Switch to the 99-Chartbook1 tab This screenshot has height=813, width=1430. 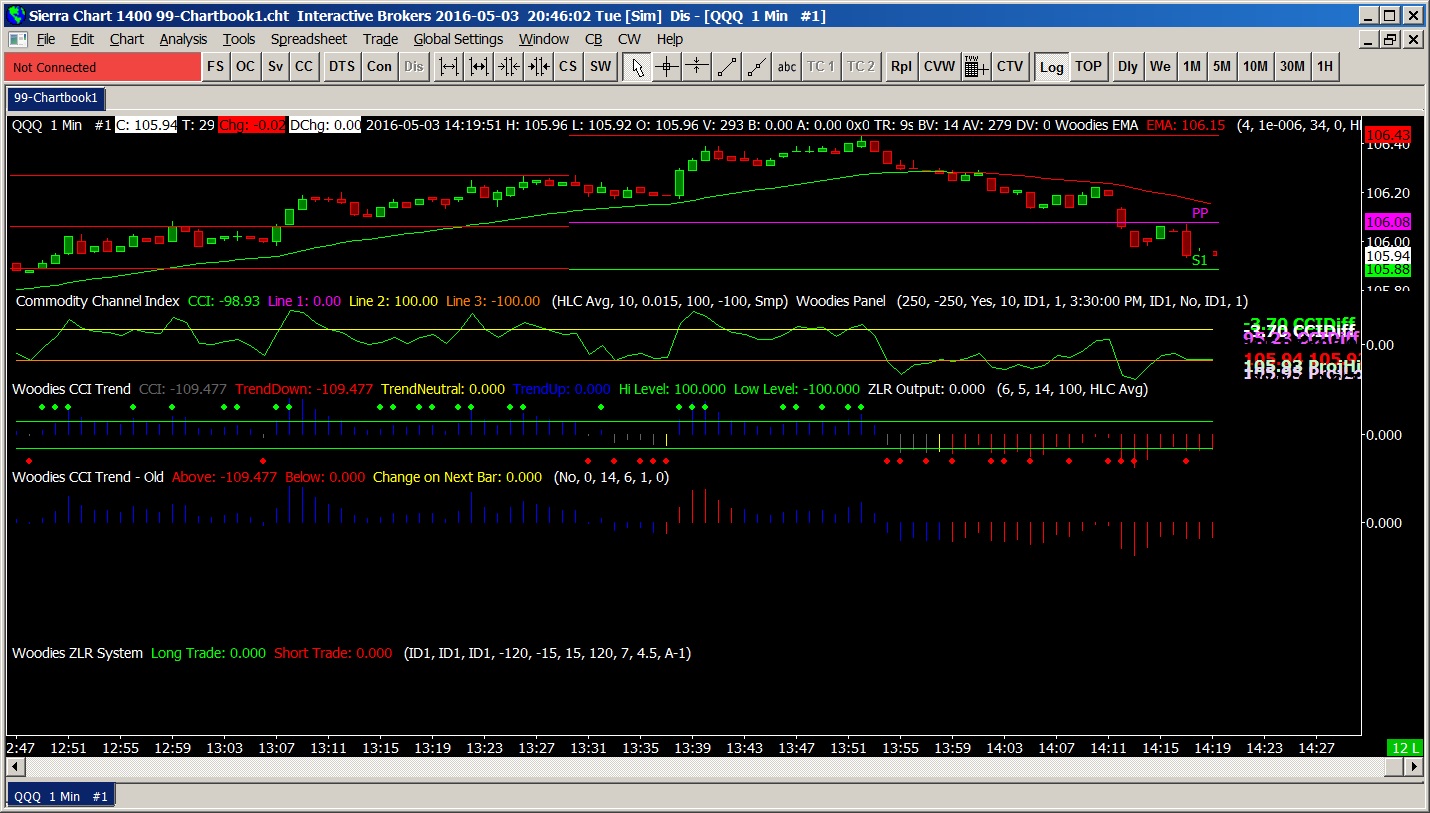55,98
